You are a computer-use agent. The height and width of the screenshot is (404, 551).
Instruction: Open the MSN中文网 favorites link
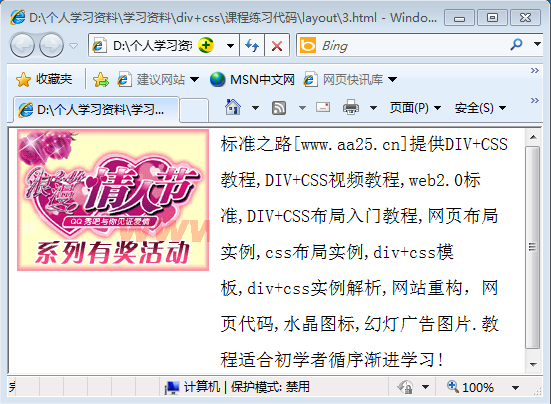[x=252, y=79]
